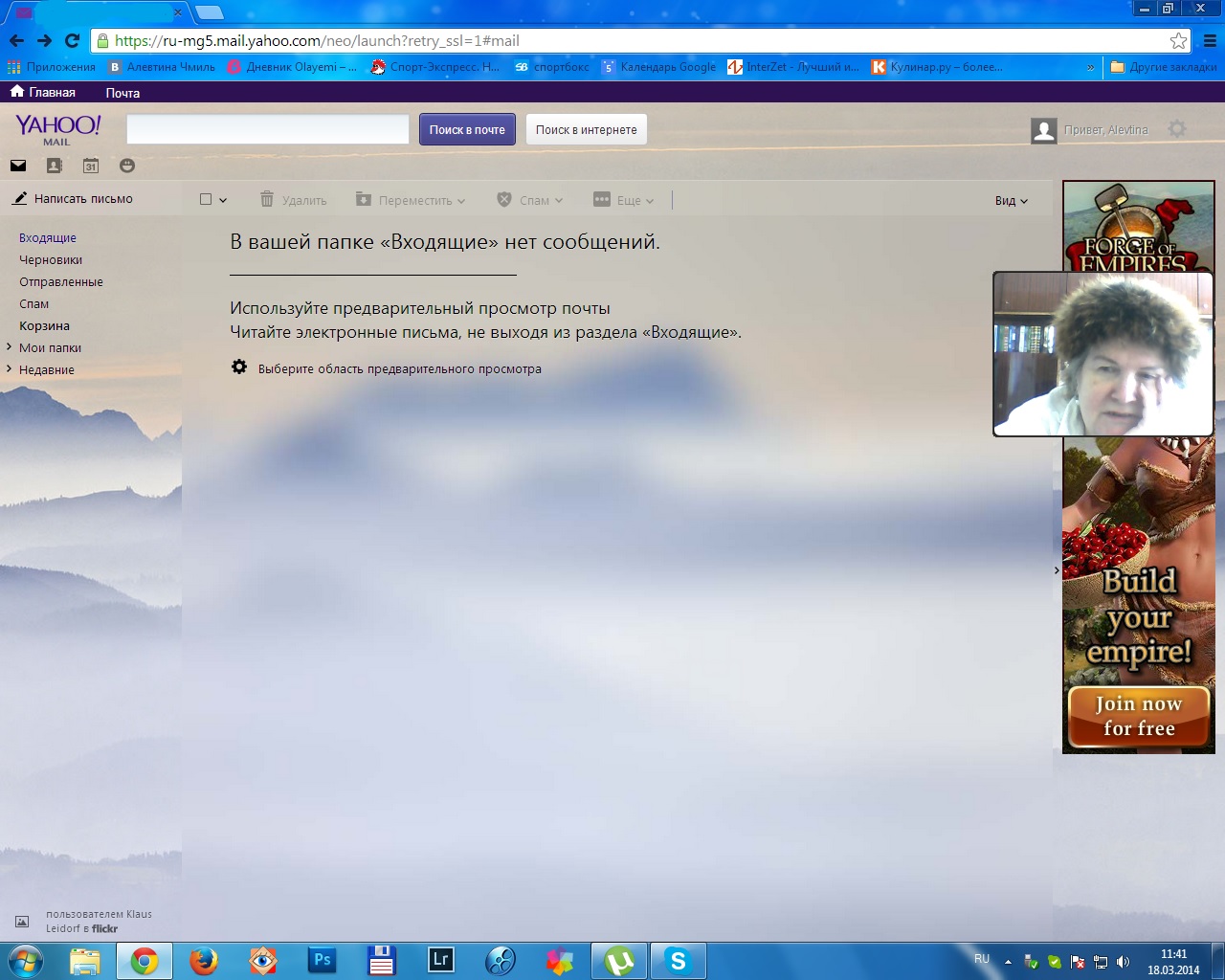Screen dimensions: 1225x980
Task: Open the settings gear near the profile
Action: [1177, 129]
